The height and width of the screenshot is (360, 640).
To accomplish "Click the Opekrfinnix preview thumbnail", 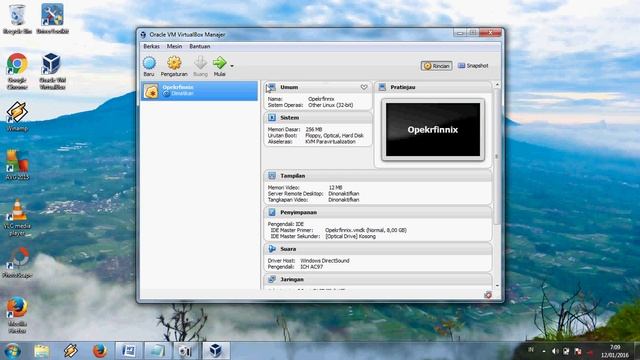I will point(433,129).
